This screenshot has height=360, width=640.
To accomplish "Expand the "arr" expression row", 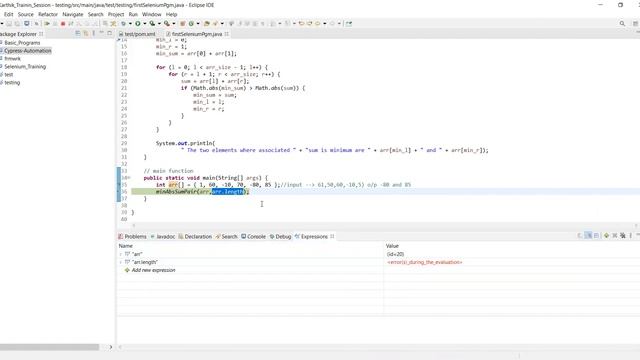I will tap(120, 254).
